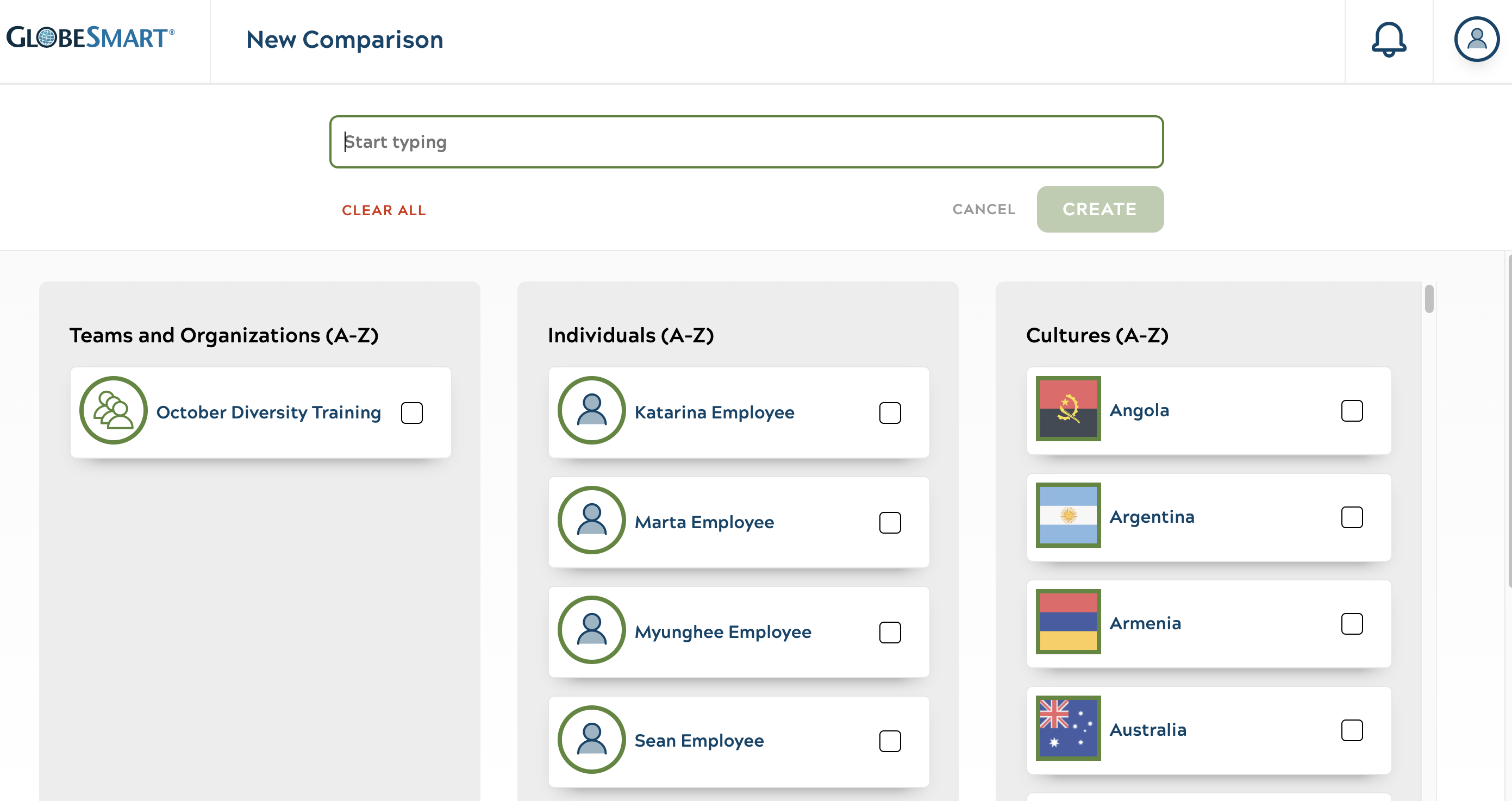Click Sean Employee's avatar icon
The height and width of the screenshot is (801, 1512).
pyautogui.click(x=592, y=740)
